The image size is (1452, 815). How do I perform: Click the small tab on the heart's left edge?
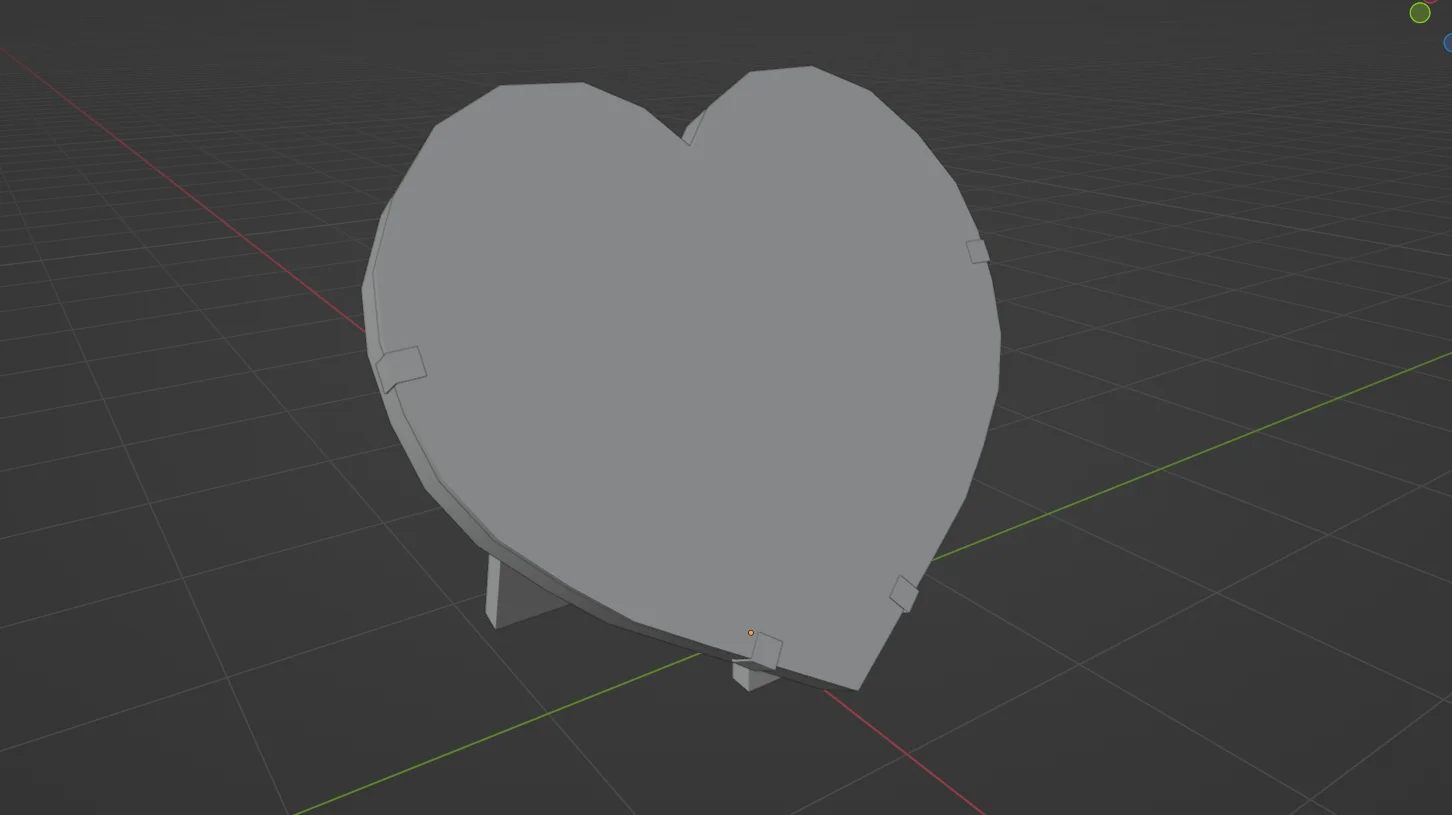pyautogui.click(x=398, y=368)
